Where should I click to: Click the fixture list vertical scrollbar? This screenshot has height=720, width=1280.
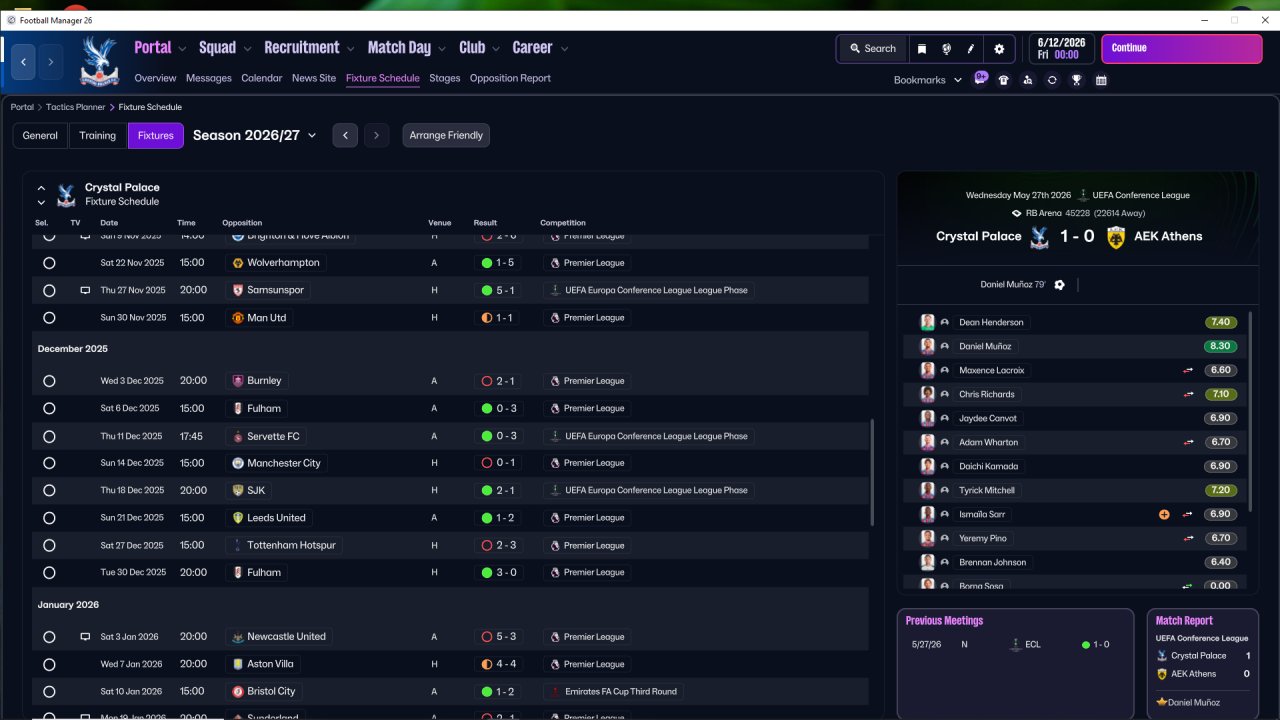pos(873,472)
